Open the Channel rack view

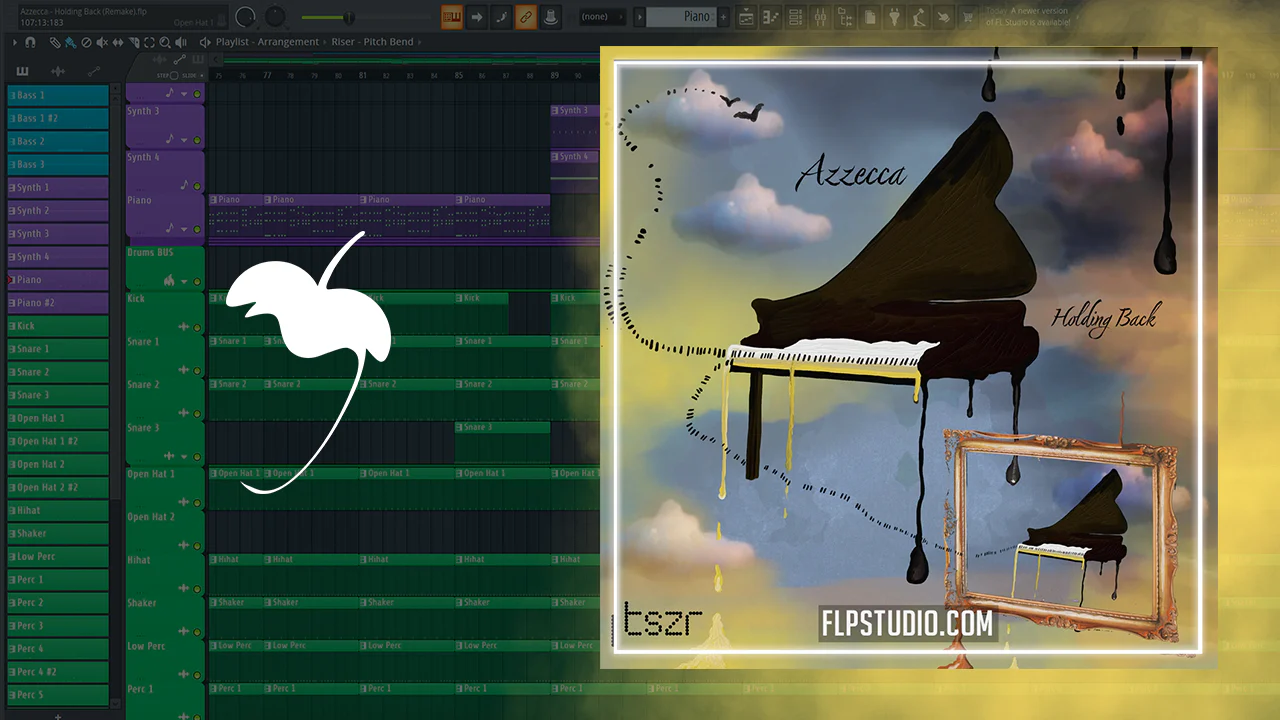[x=796, y=17]
